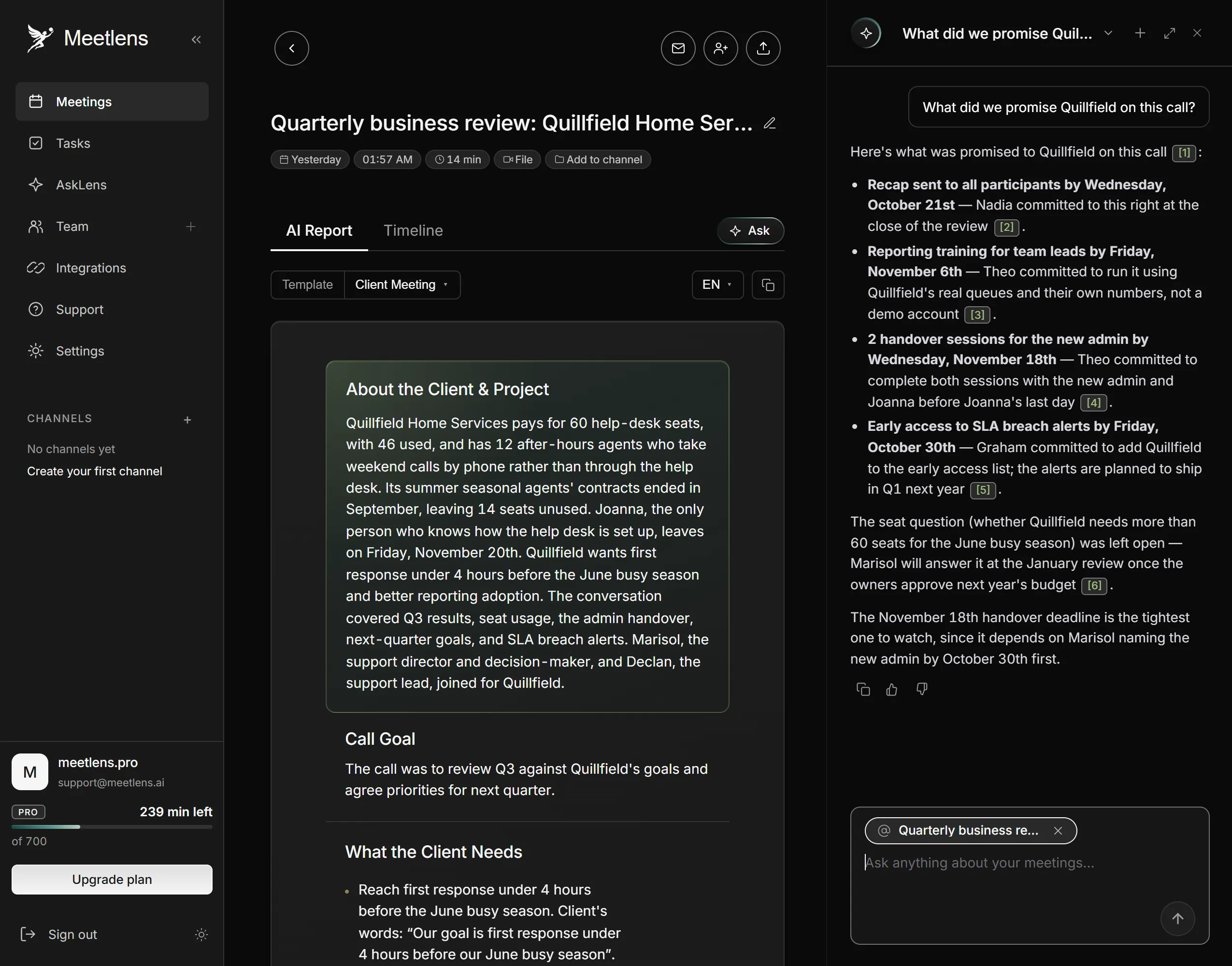This screenshot has width=1232, height=966.
Task: Click the minutes usage progress bar
Action: pyautogui.click(x=112, y=826)
